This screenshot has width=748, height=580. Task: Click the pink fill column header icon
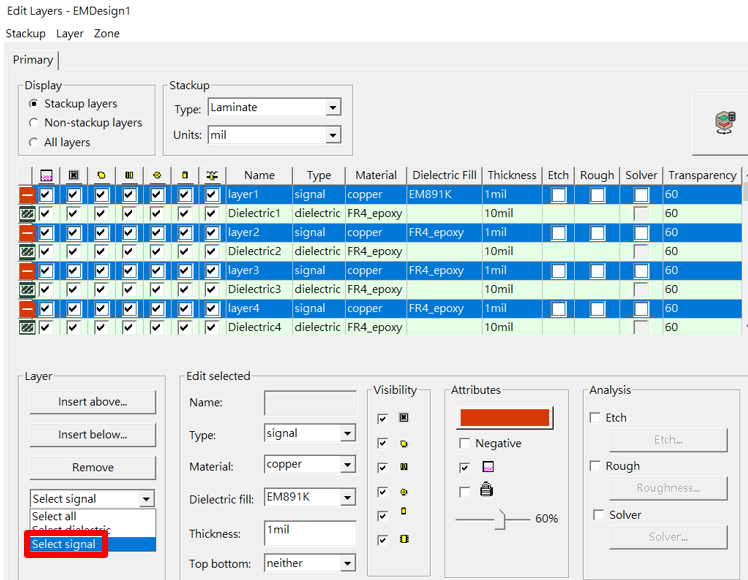pyautogui.click(x=46, y=176)
